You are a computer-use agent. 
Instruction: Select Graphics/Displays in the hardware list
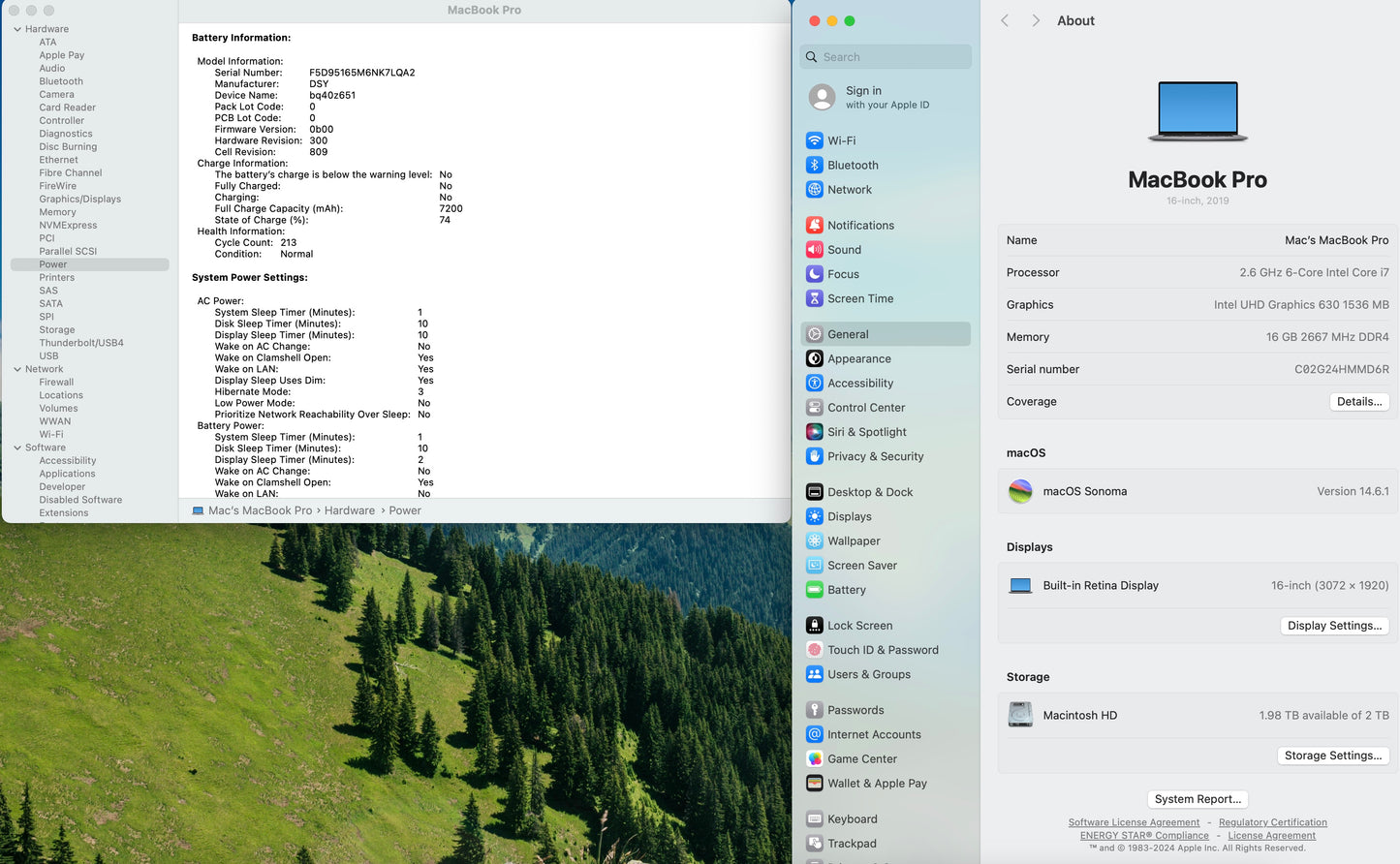point(79,200)
